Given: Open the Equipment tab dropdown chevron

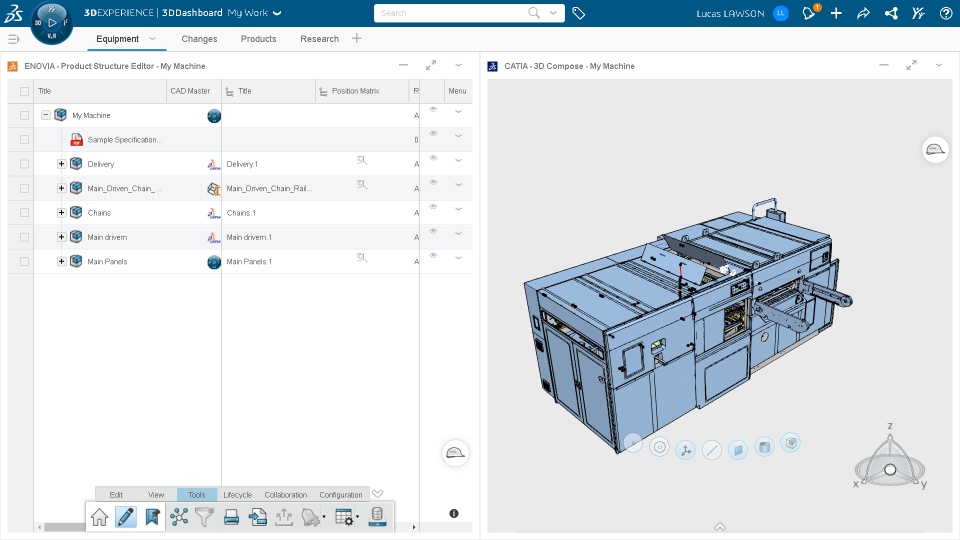Looking at the screenshot, I should [152, 39].
